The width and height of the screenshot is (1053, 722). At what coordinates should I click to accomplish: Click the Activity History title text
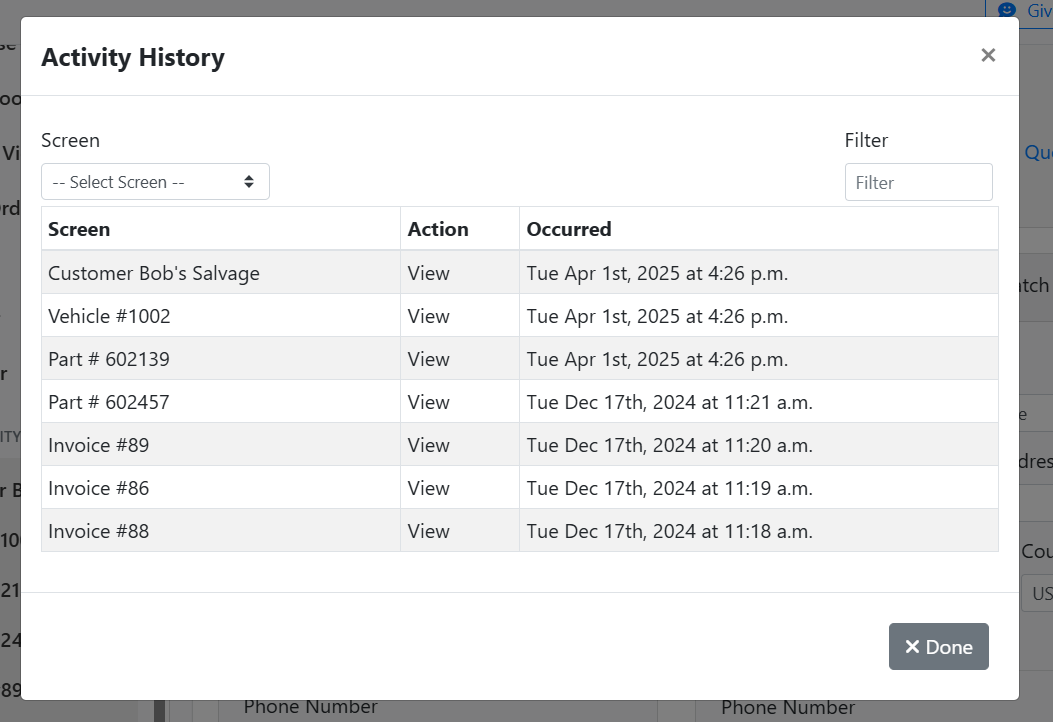[x=133, y=58]
